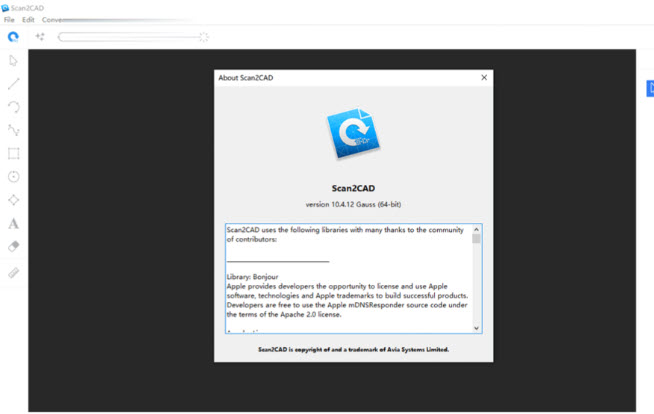Image resolution: width=654 pixels, height=414 pixels.
Task: Pick the Circle drawing tool
Action: [13, 177]
